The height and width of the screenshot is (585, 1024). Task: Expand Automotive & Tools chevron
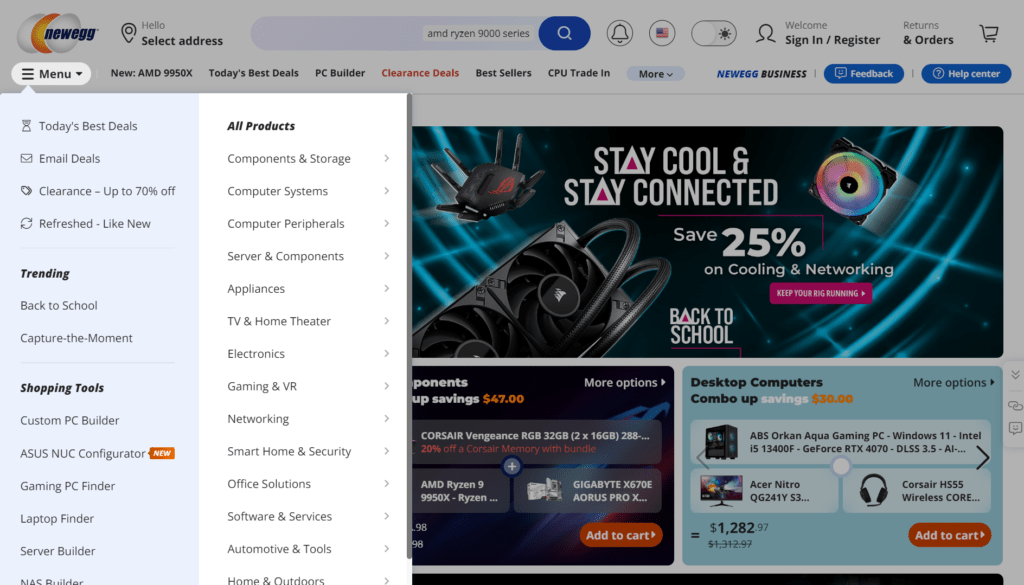pos(387,549)
